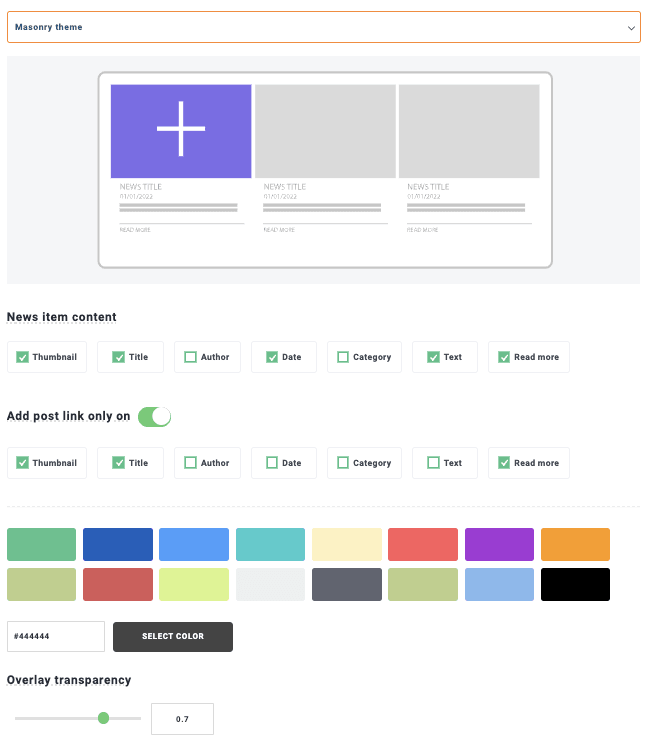Click the plus icon on purple thumbnail

coord(181,129)
